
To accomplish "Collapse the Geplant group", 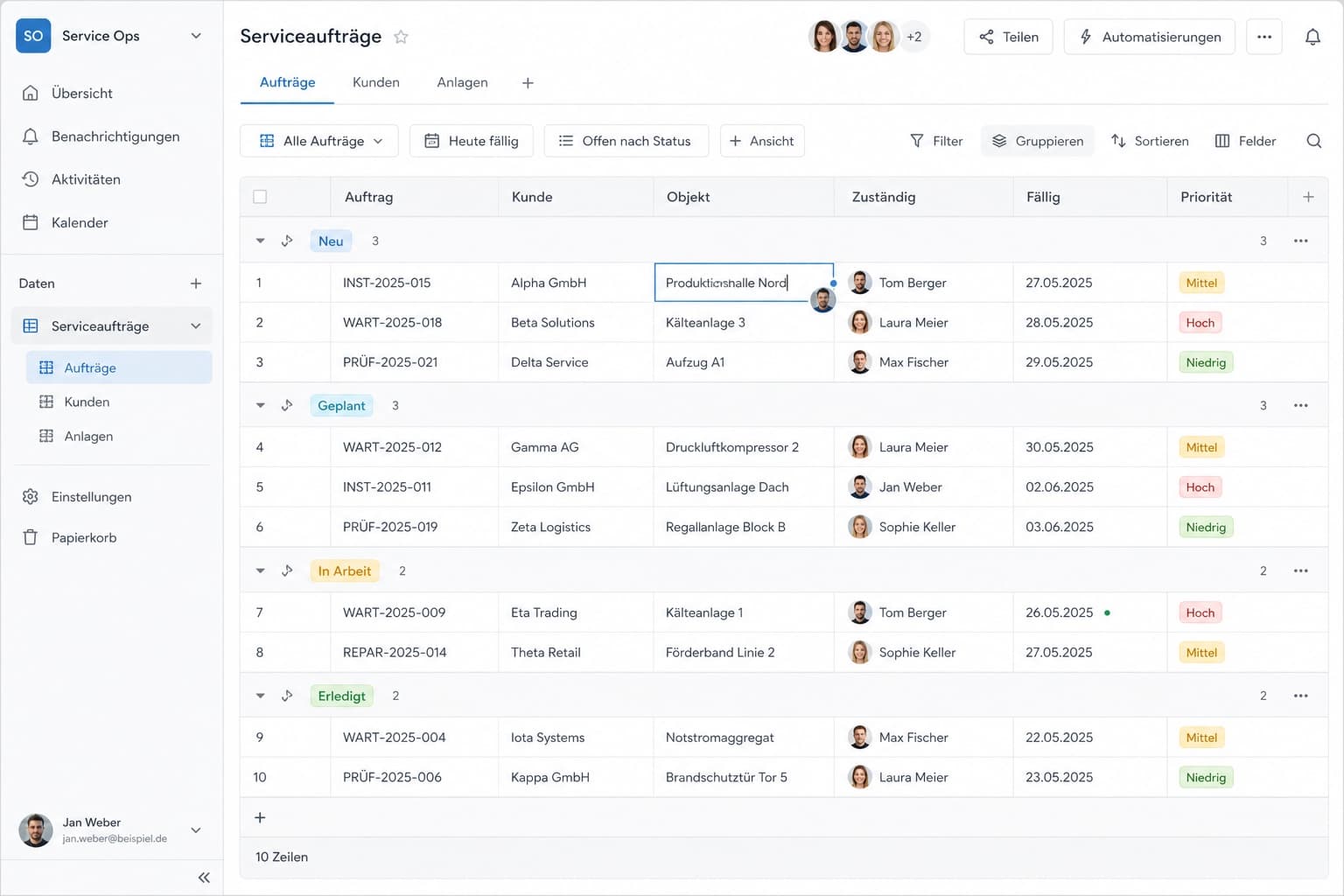I will 260,405.
